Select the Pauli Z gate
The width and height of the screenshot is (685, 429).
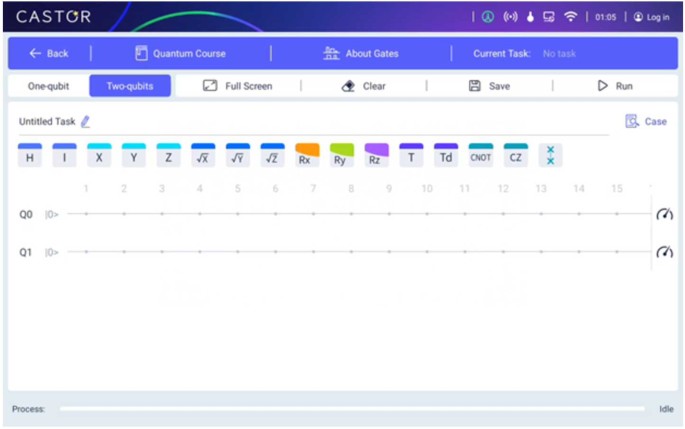coord(168,156)
